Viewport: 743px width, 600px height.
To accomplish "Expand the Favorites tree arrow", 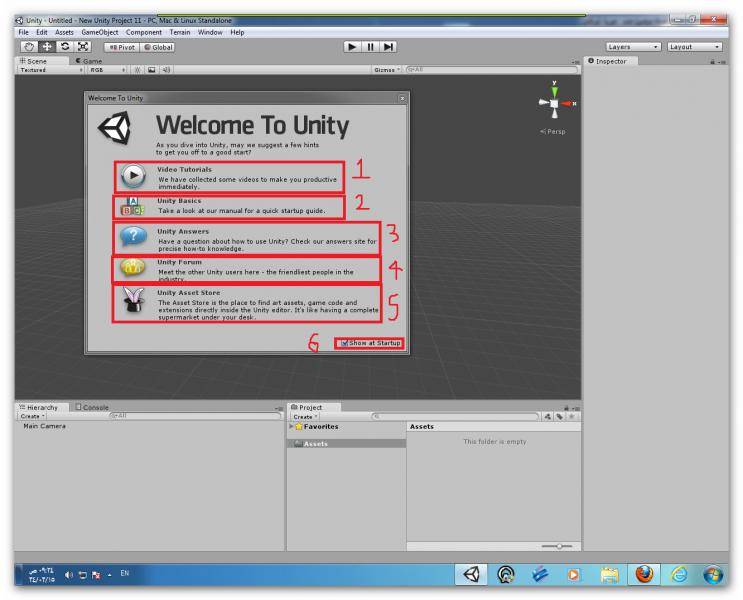I will pyautogui.click(x=291, y=427).
